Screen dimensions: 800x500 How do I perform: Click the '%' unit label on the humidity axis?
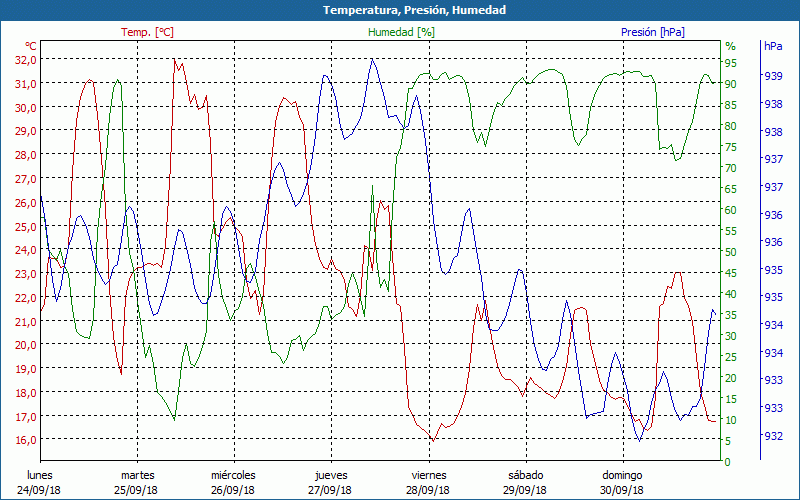[731, 46]
